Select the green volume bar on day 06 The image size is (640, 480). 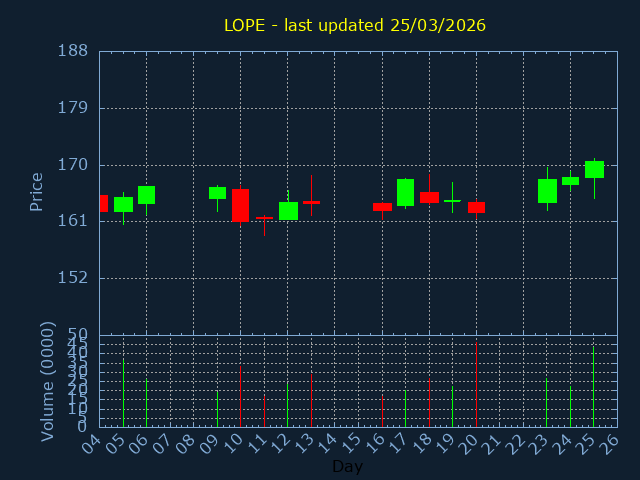(x=146, y=402)
